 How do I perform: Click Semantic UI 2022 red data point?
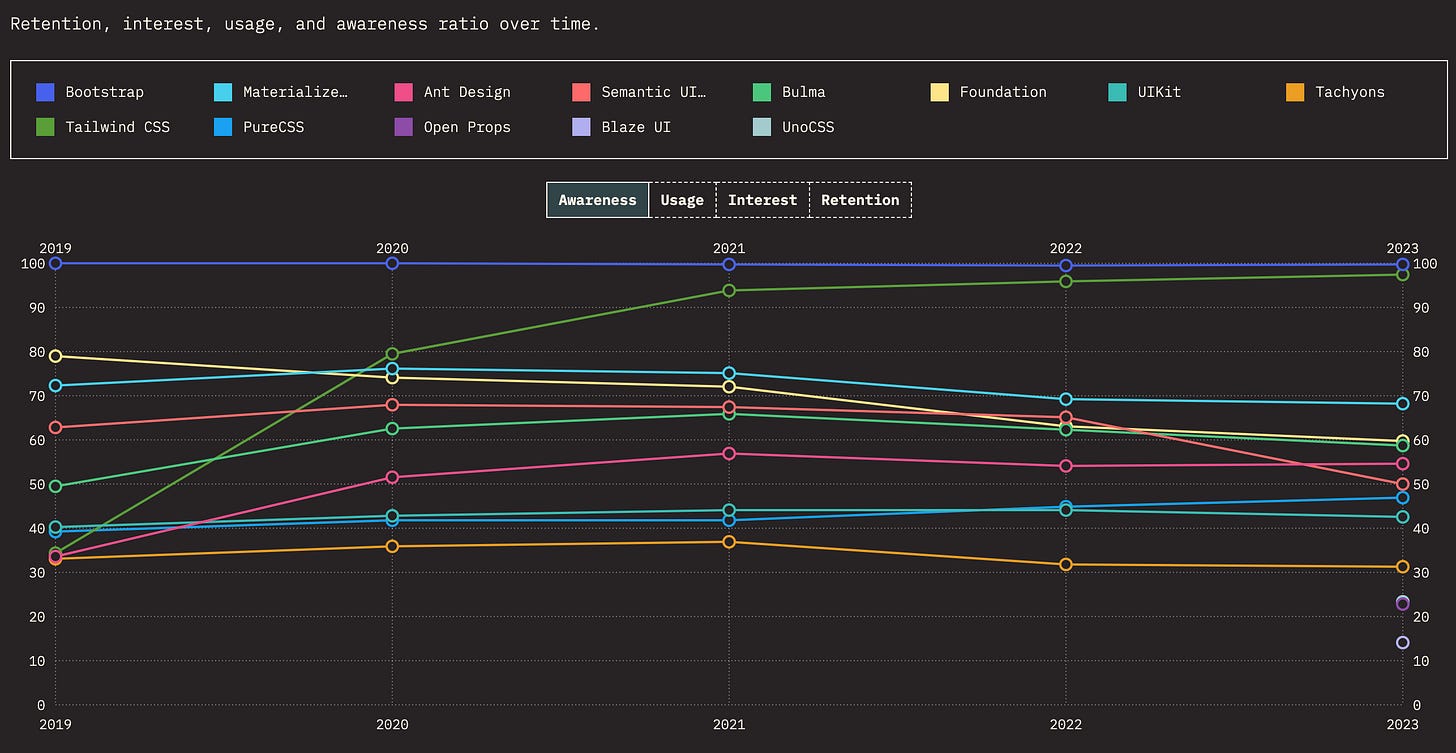1066,417
